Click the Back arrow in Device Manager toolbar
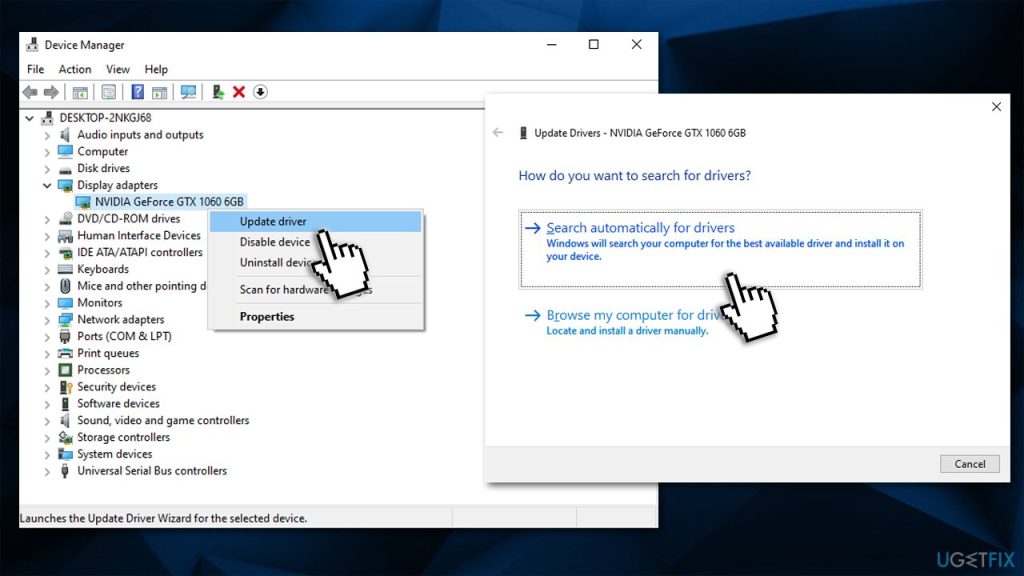The width and height of the screenshot is (1024, 576). (x=30, y=92)
